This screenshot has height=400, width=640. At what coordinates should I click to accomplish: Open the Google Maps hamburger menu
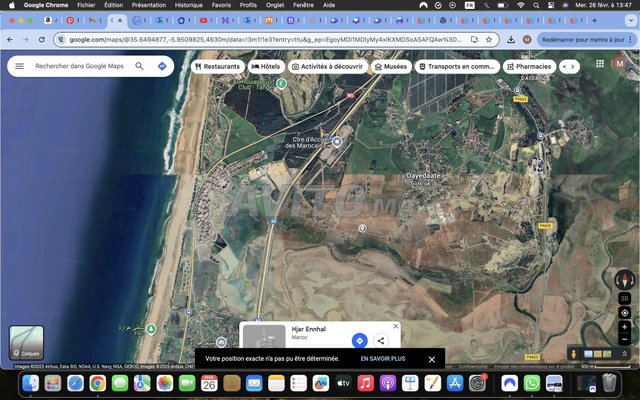click(x=18, y=66)
